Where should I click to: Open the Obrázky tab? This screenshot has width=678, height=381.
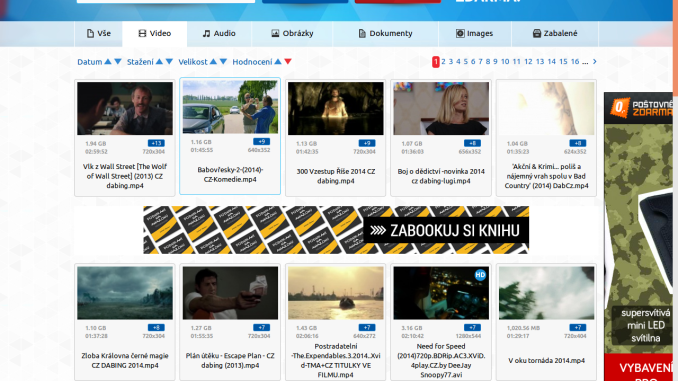pyautogui.click(x=292, y=33)
